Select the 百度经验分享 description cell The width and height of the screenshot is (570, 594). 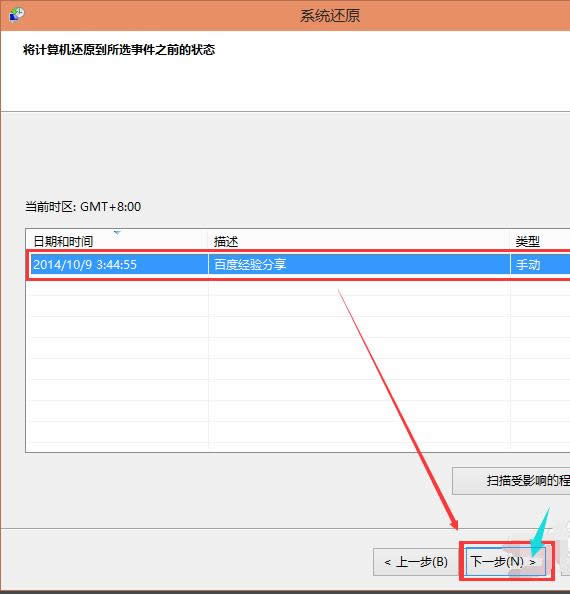250,264
